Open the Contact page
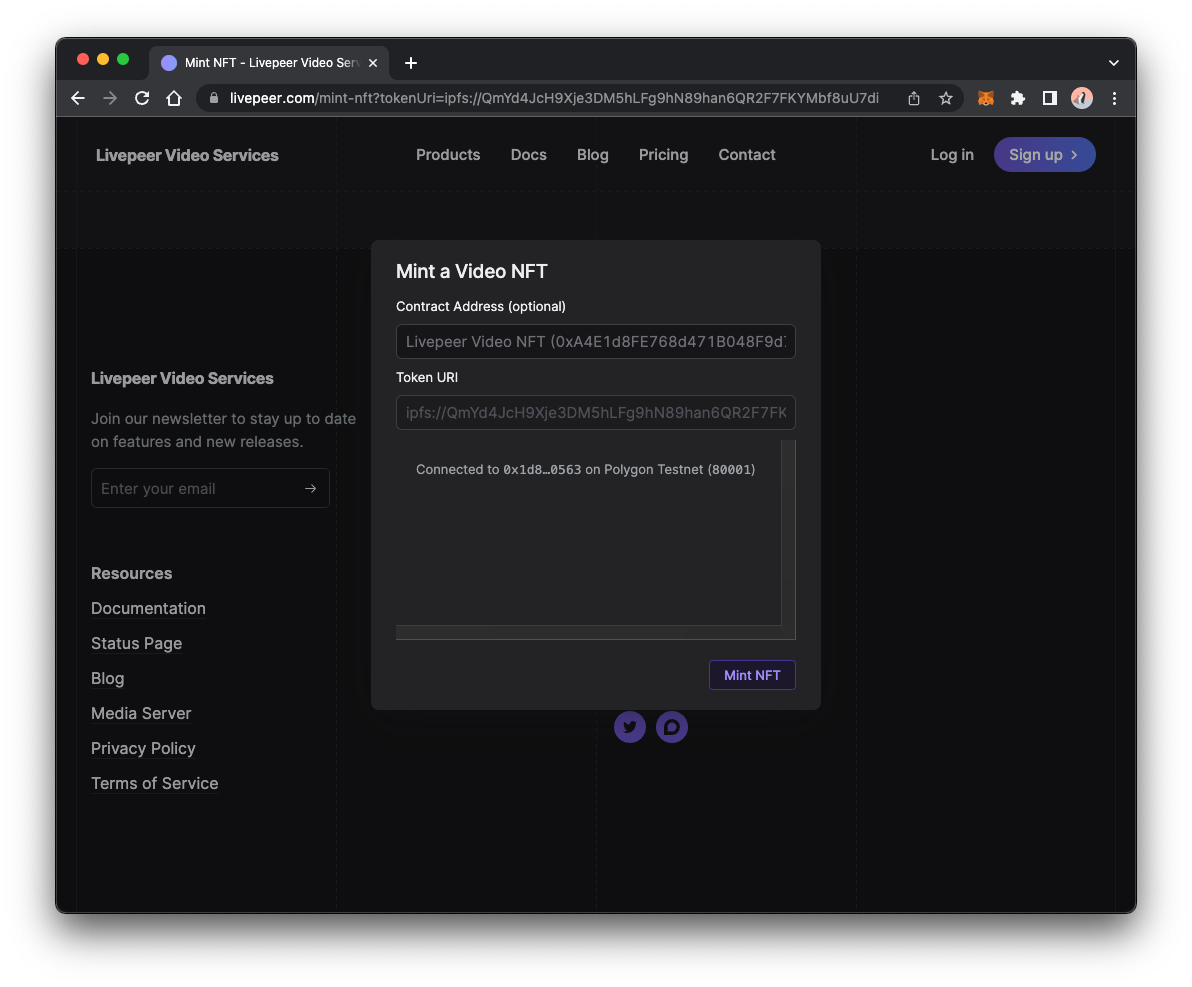The height and width of the screenshot is (987, 1192). coord(747,155)
